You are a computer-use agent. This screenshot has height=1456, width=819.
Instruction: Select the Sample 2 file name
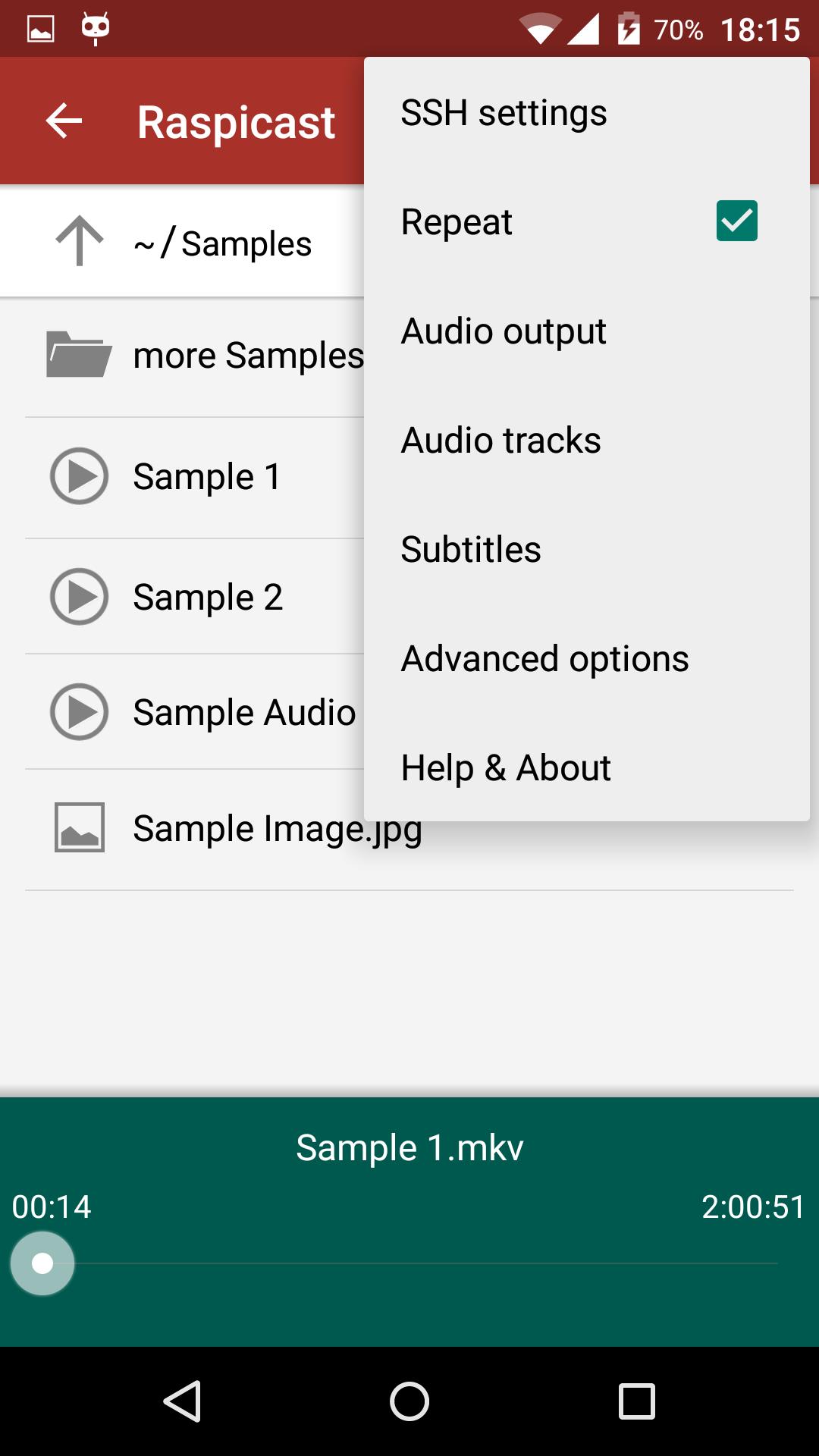208,597
